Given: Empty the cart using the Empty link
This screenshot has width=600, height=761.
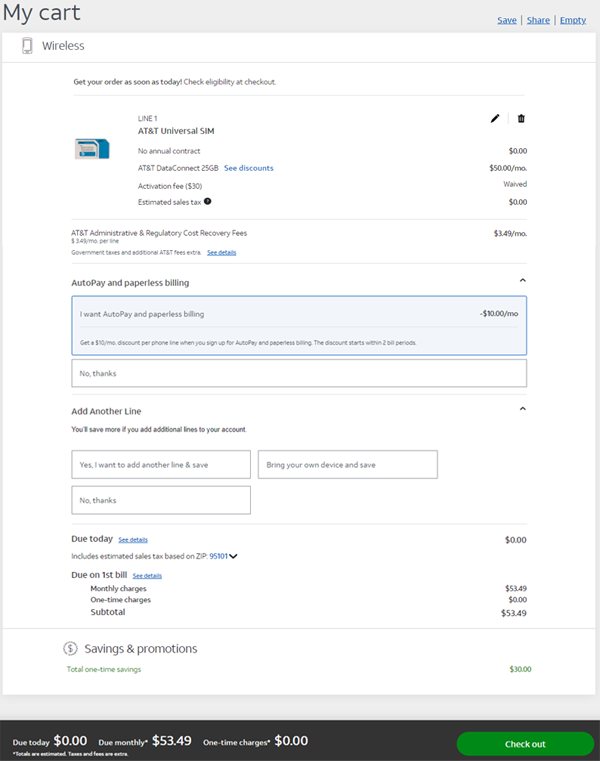Looking at the screenshot, I should (x=572, y=20).
